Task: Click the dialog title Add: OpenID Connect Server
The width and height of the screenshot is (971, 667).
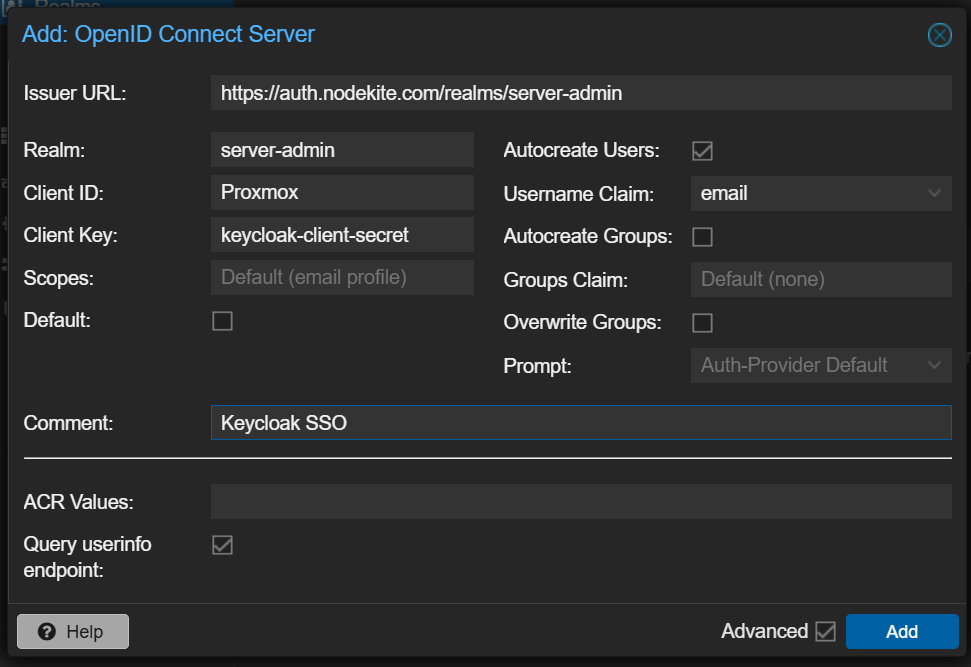Action: coord(168,34)
